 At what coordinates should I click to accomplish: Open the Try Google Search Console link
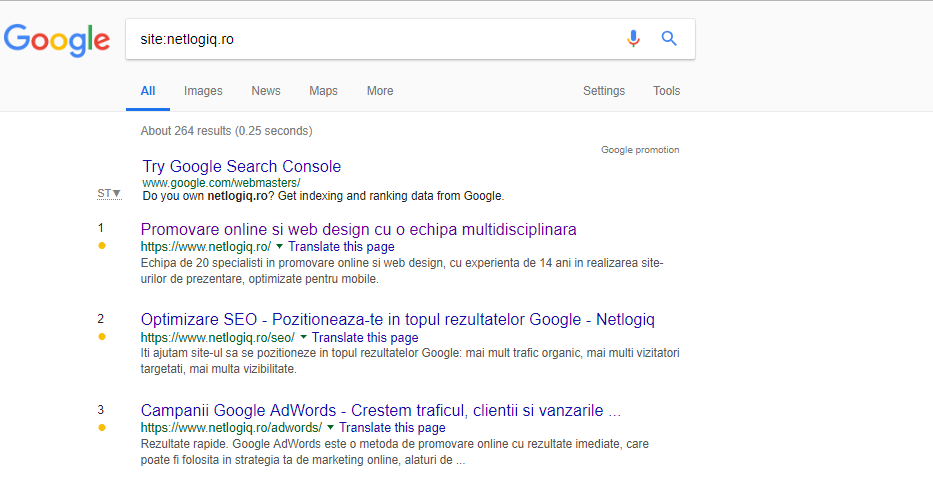(242, 166)
